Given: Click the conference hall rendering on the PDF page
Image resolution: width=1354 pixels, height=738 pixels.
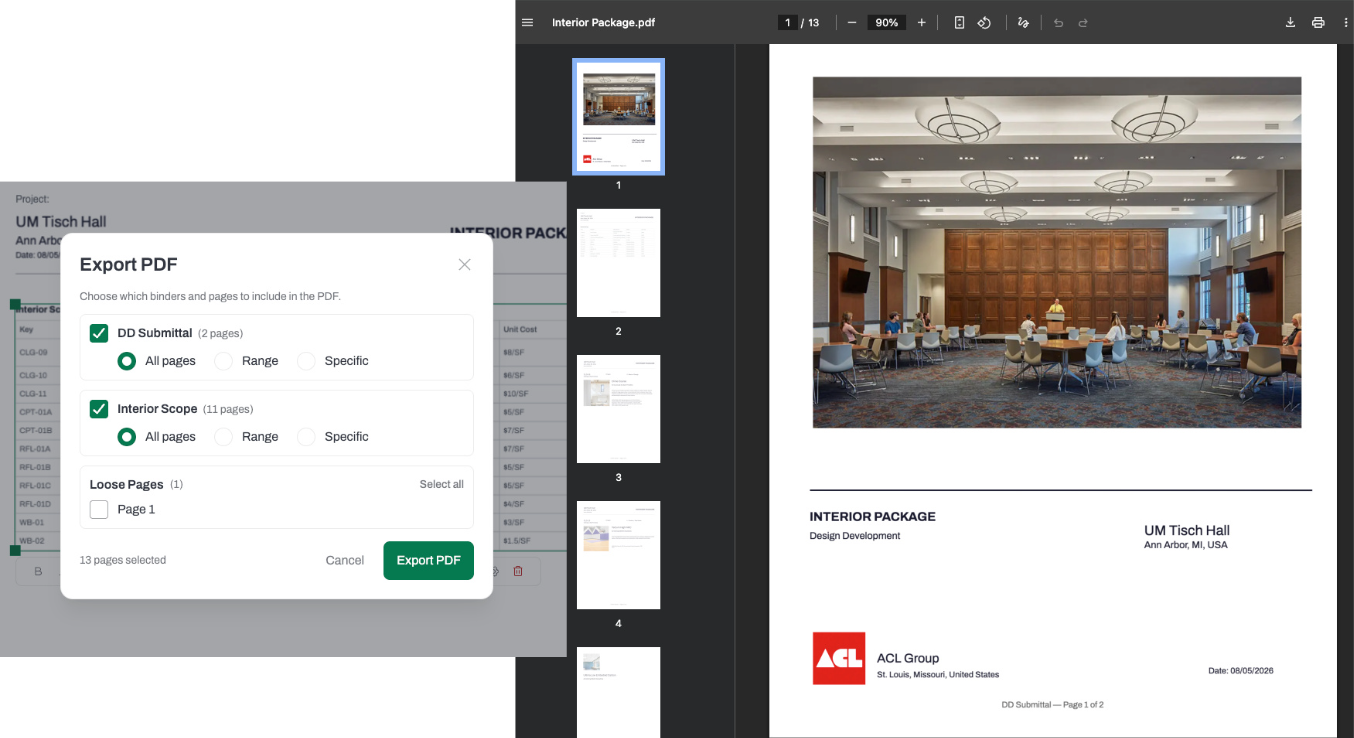Looking at the screenshot, I should pos(1057,252).
